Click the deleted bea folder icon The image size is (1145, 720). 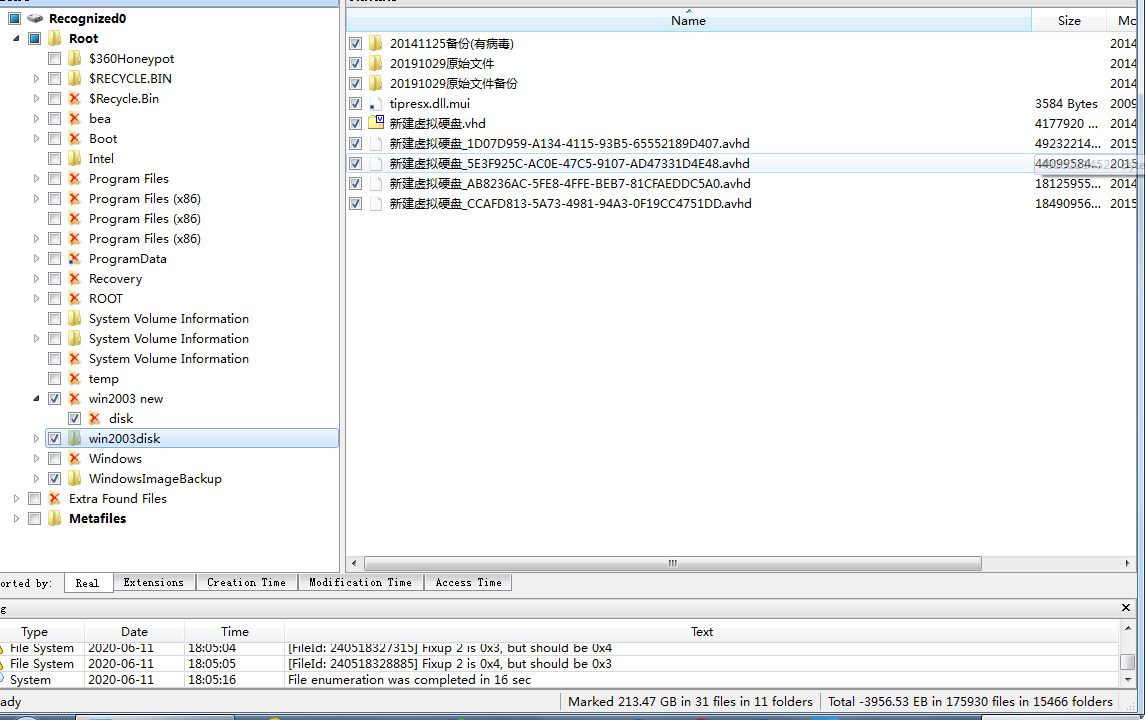point(74,118)
